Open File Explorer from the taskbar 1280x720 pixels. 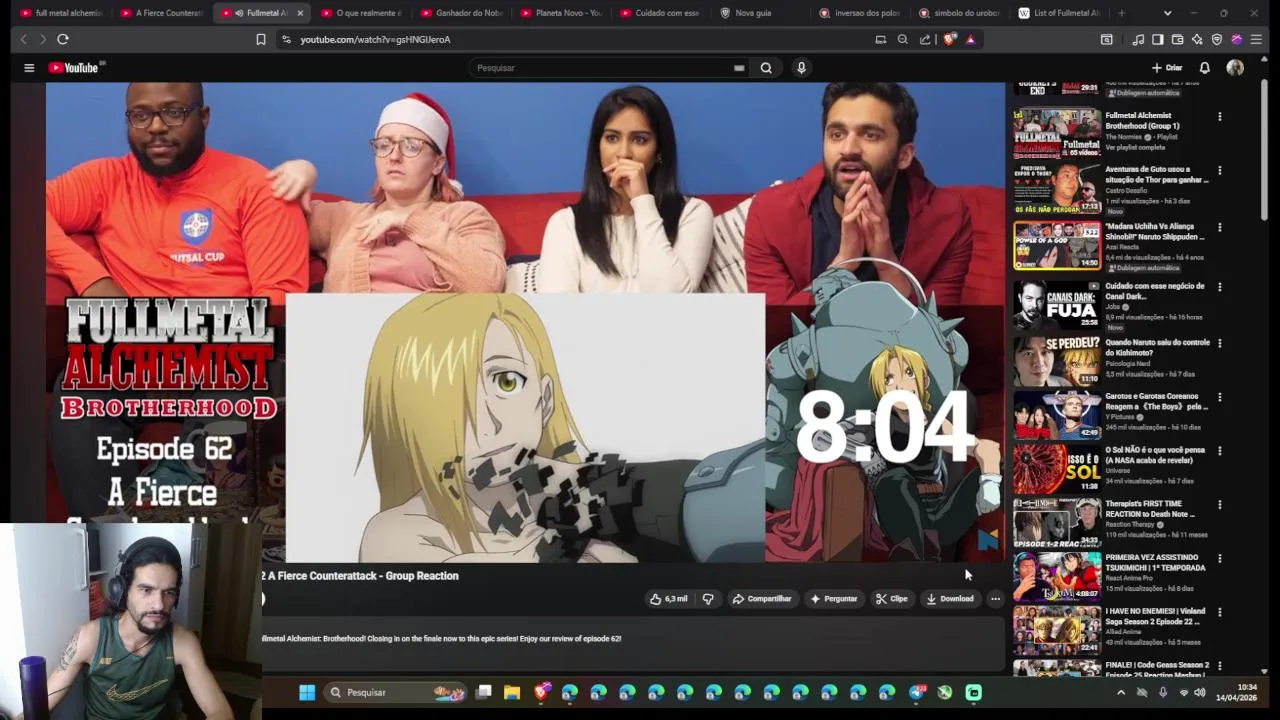click(x=512, y=692)
